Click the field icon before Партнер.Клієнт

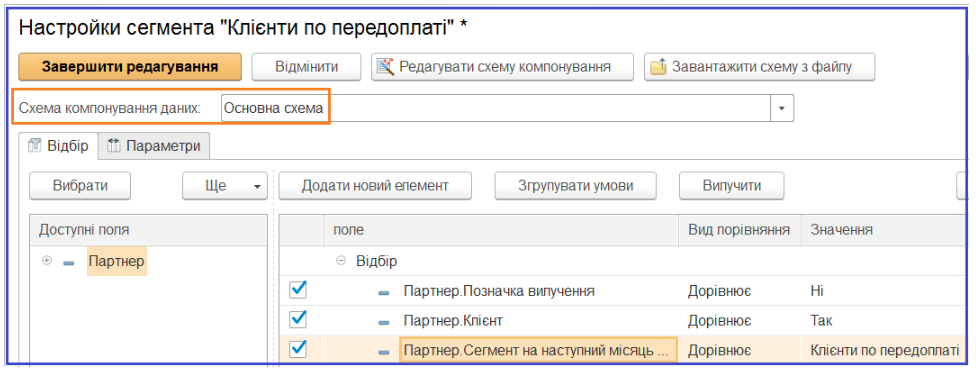tap(384, 322)
